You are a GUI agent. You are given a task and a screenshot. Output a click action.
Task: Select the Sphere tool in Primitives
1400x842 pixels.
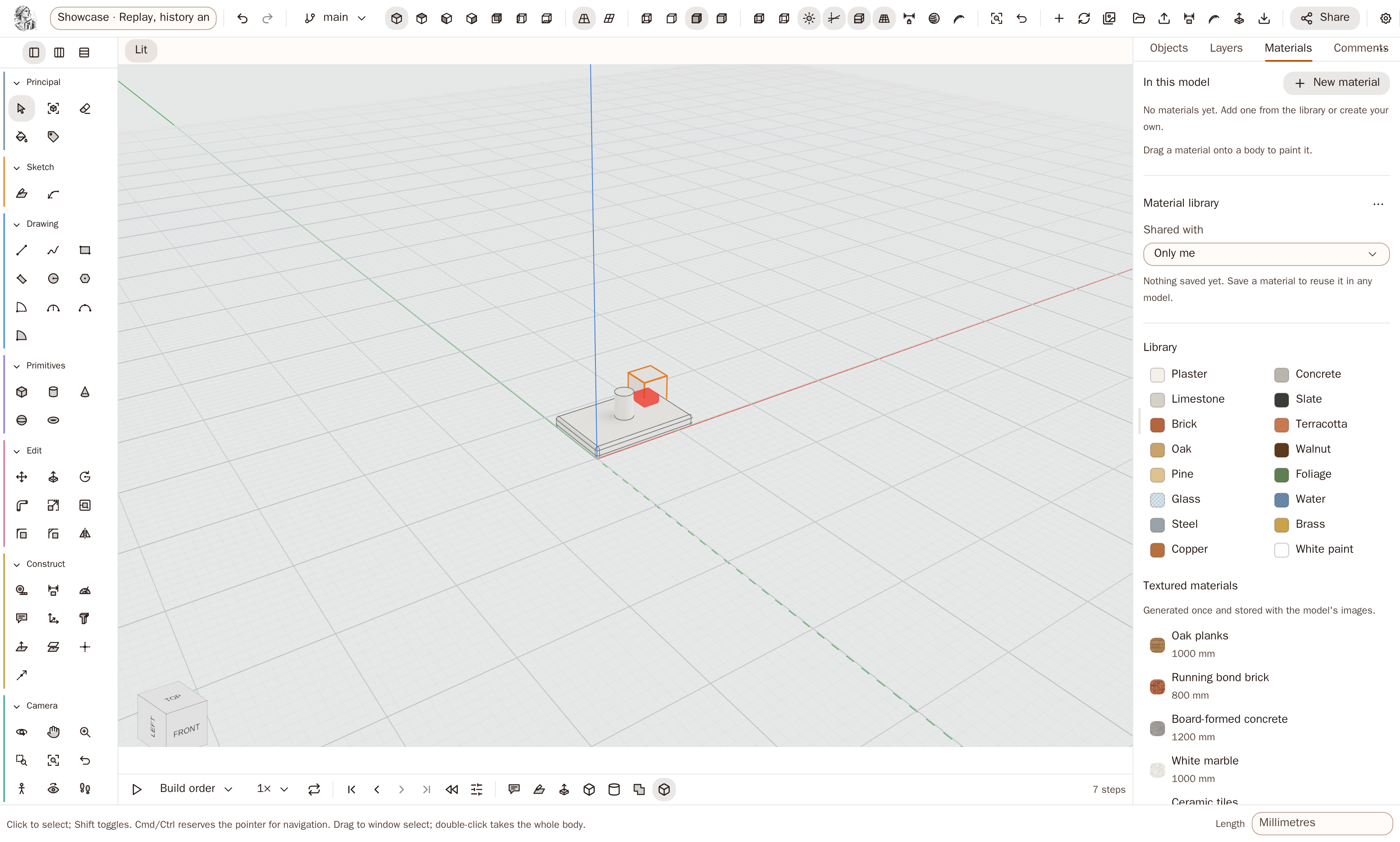tap(22, 421)
